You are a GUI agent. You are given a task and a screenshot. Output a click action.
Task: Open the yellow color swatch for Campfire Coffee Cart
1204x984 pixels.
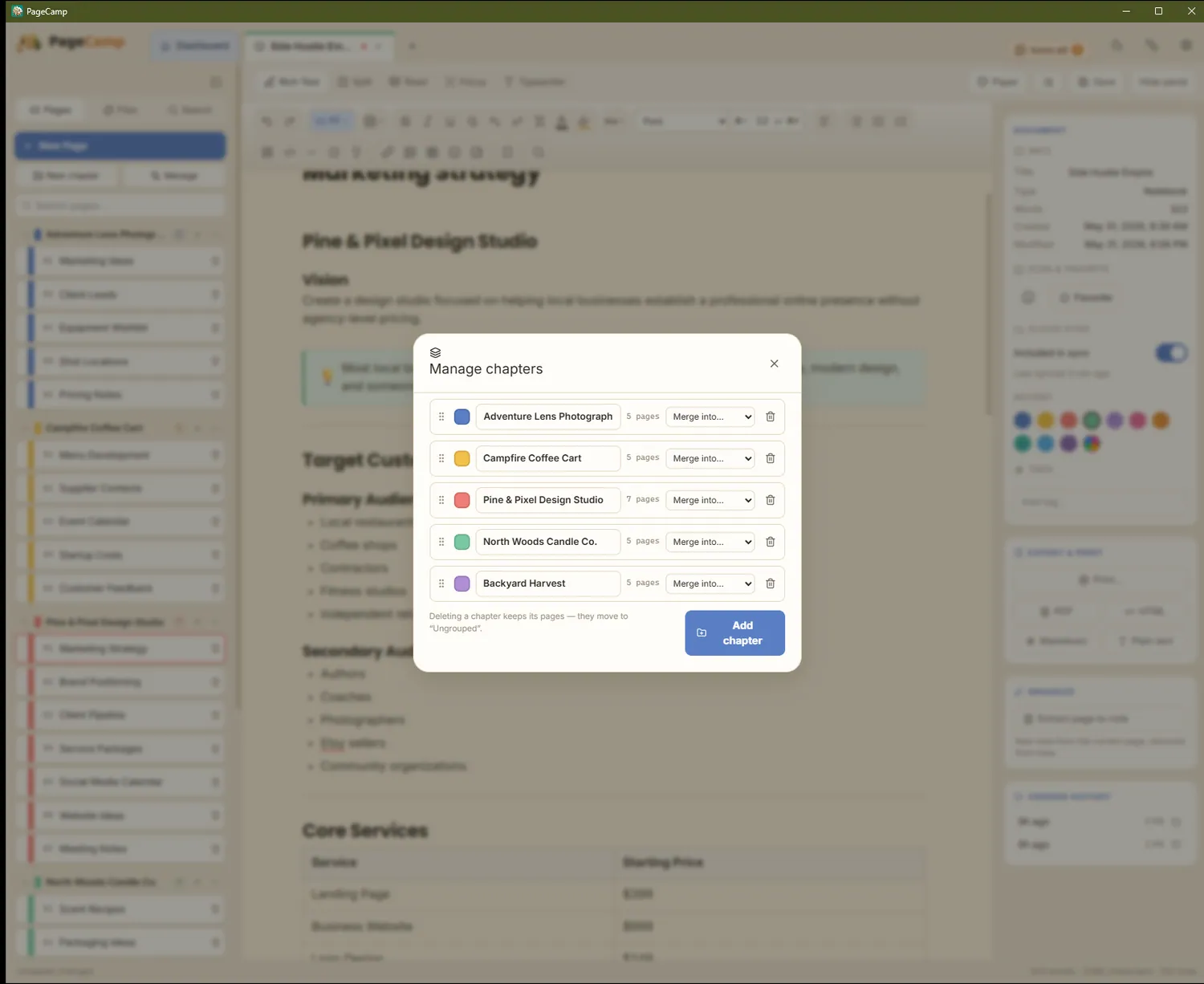point(462,458)
